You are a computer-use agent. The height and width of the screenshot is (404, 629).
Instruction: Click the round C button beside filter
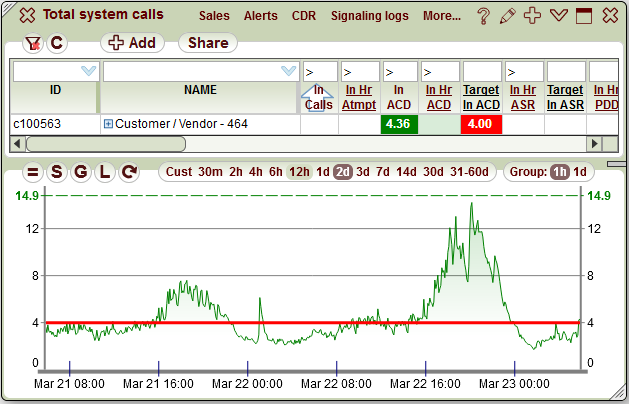[x=57, y=43]
